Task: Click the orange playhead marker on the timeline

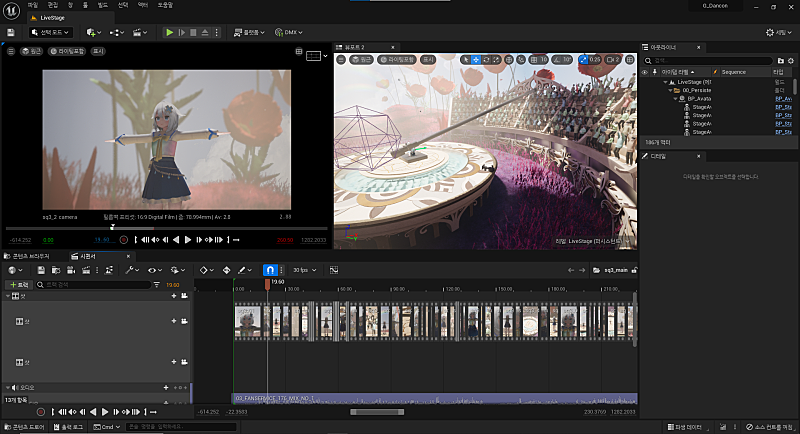Action: pos(267,284)
